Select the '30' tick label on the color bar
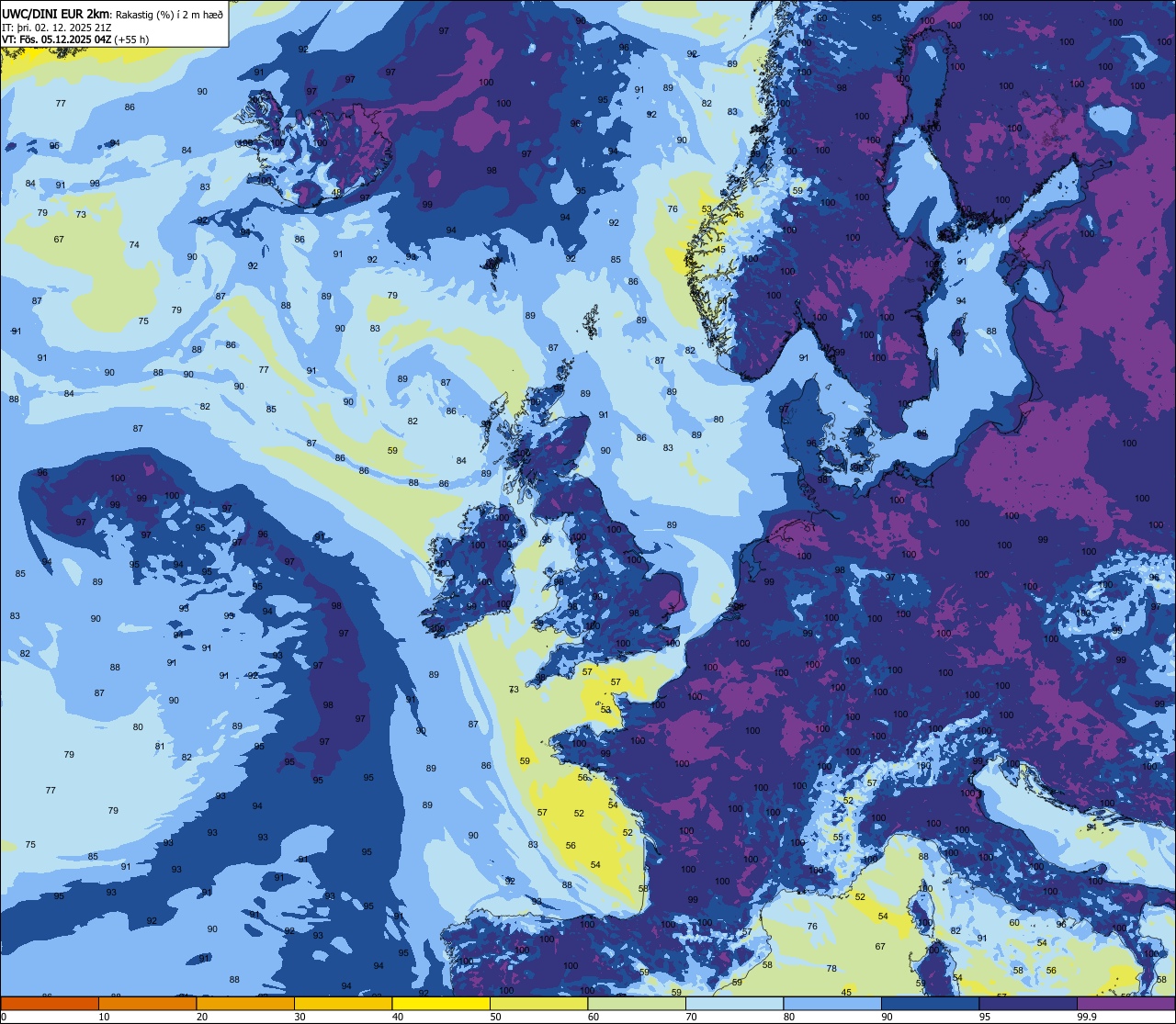 300,1017
